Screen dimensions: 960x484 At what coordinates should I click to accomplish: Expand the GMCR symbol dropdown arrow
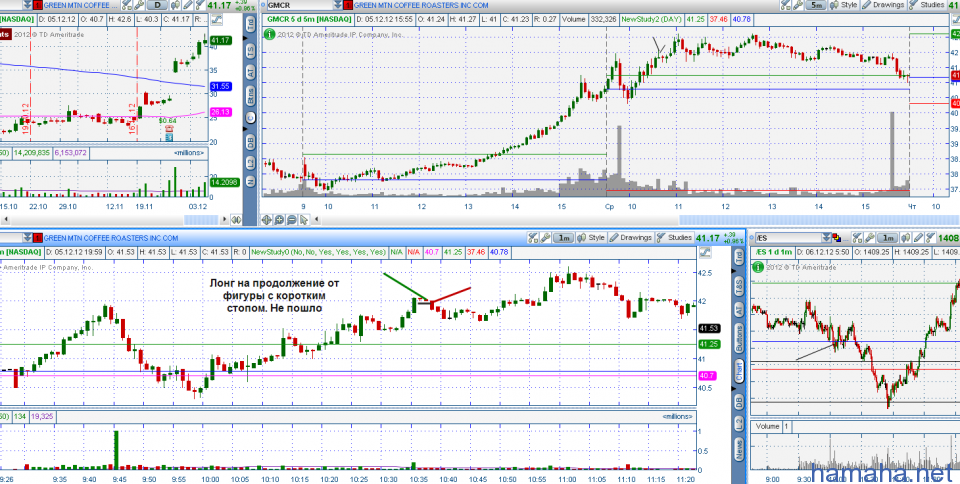tap(337, 5)
